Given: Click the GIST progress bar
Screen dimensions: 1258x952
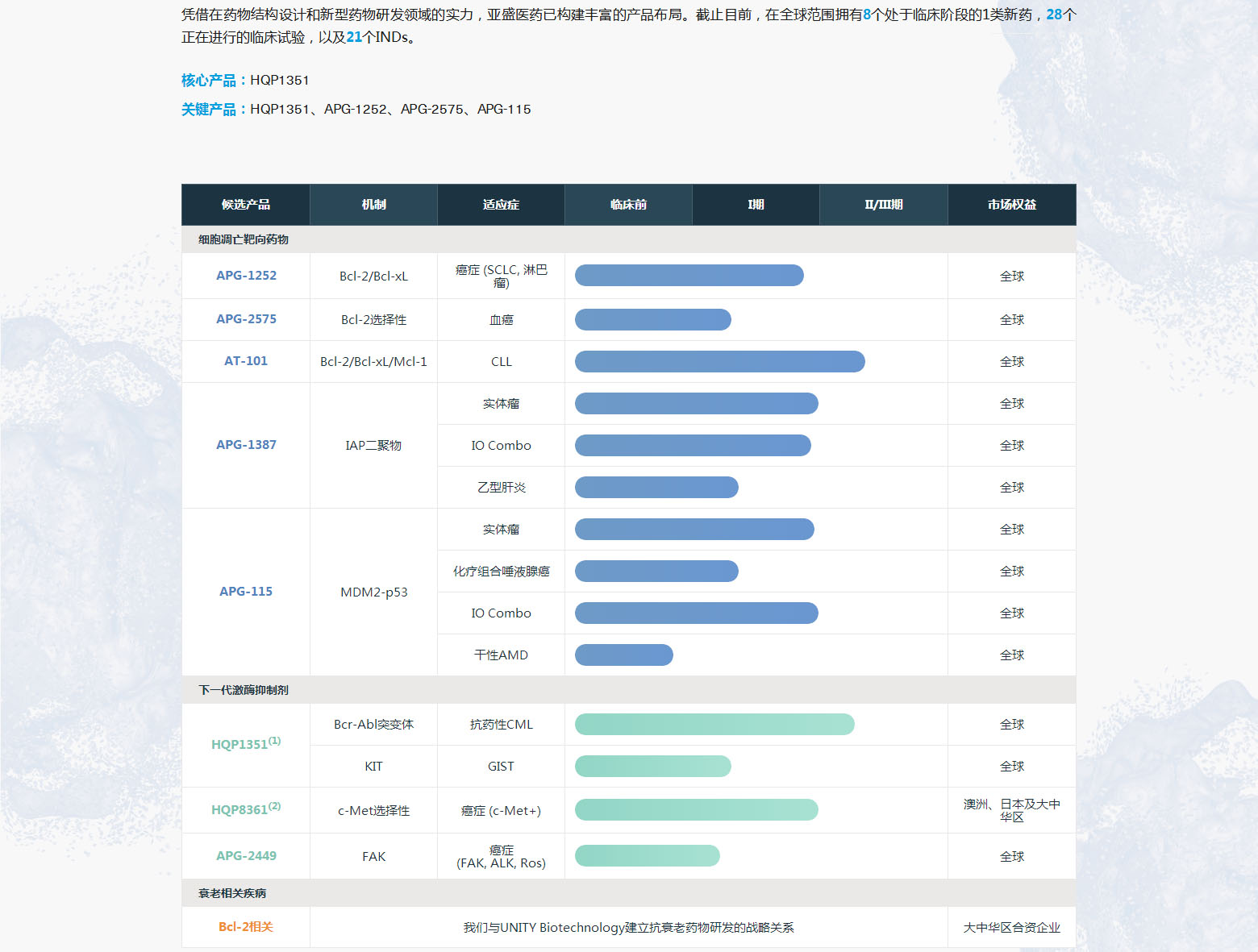Looking at the screenshot, I should [653, 766].
